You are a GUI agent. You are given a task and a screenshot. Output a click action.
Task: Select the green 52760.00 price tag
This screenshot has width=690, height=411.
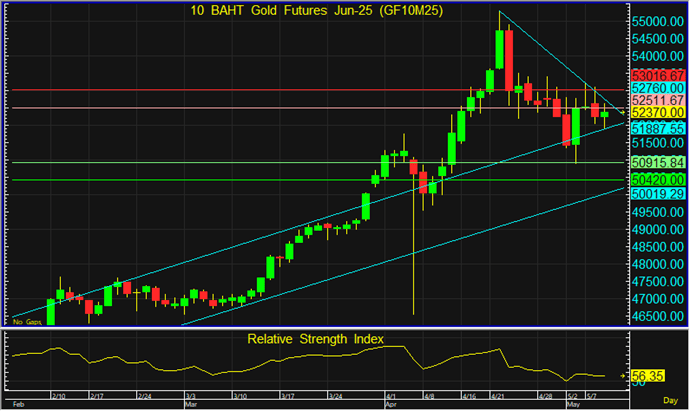click(x=658, y=89)
